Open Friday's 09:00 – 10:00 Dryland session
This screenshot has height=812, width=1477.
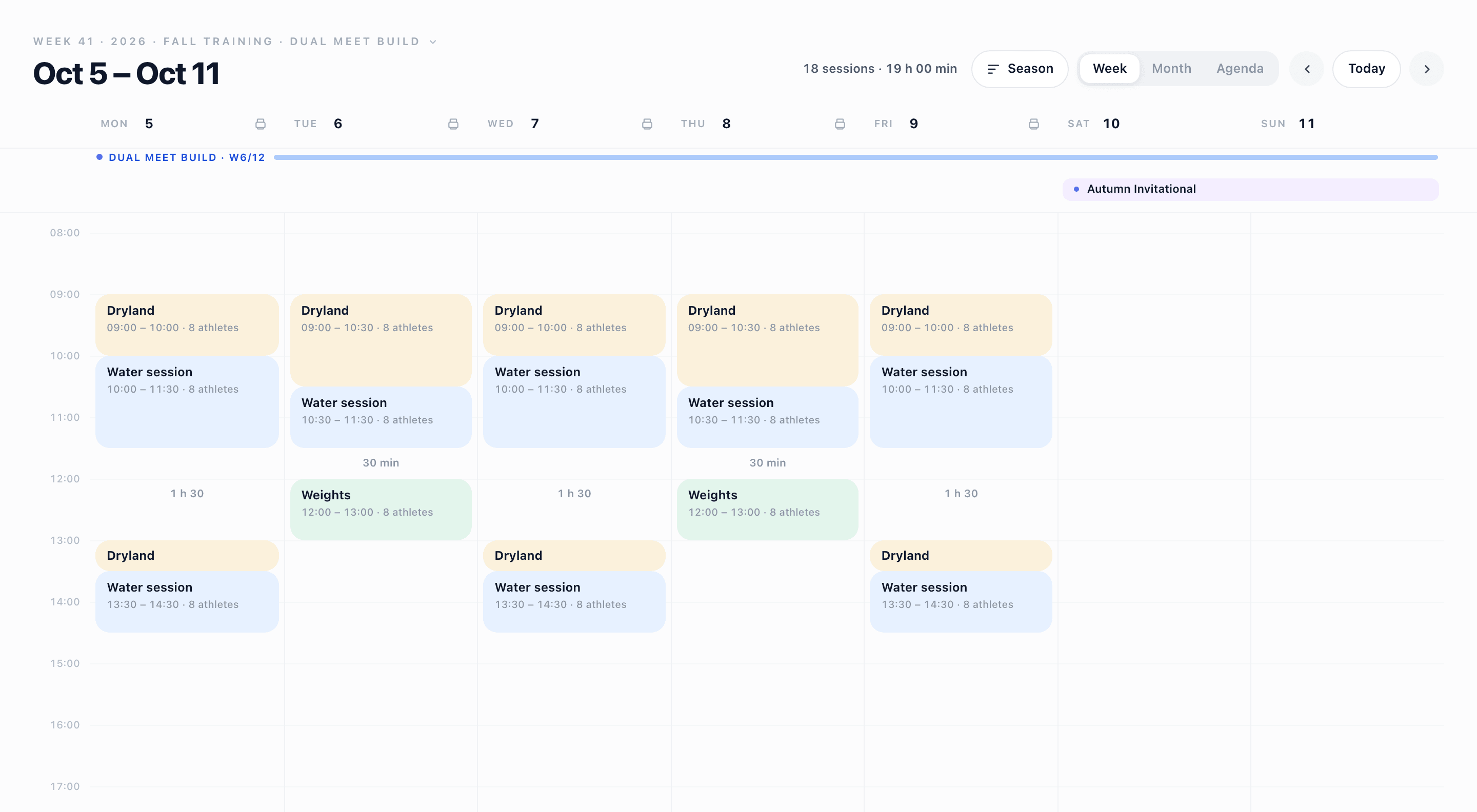coord(961,324)
